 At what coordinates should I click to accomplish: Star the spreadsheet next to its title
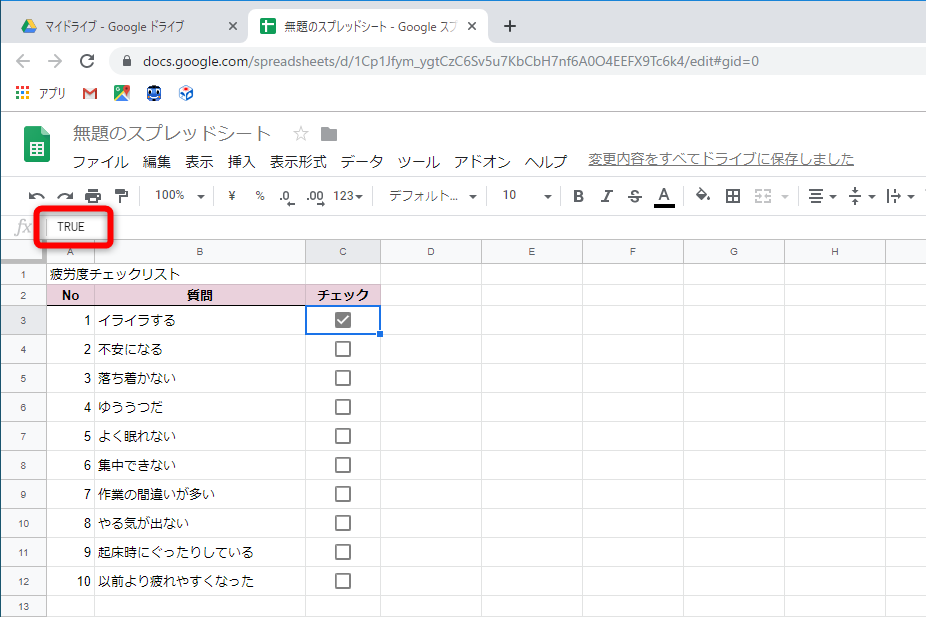tap(300, 131)
